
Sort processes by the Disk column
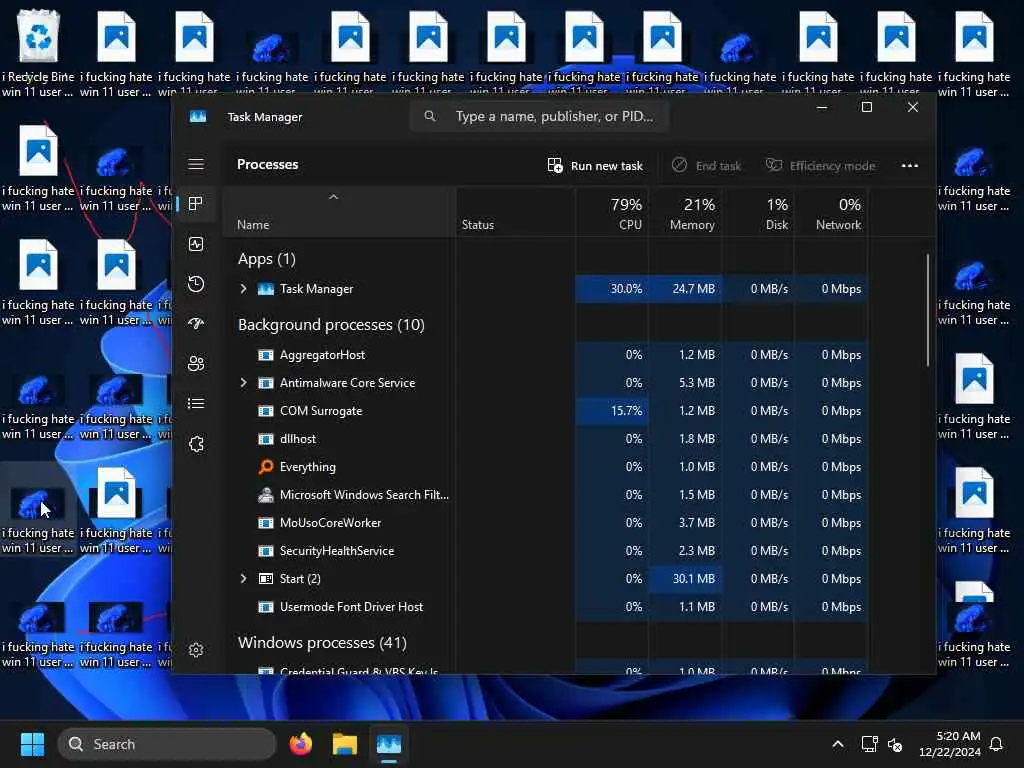758,213
